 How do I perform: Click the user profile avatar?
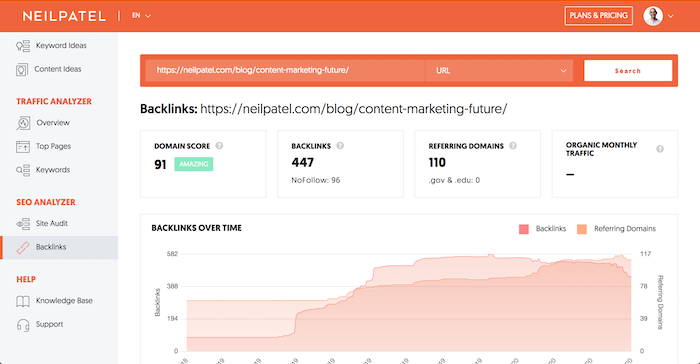click(x=653, y=16)
